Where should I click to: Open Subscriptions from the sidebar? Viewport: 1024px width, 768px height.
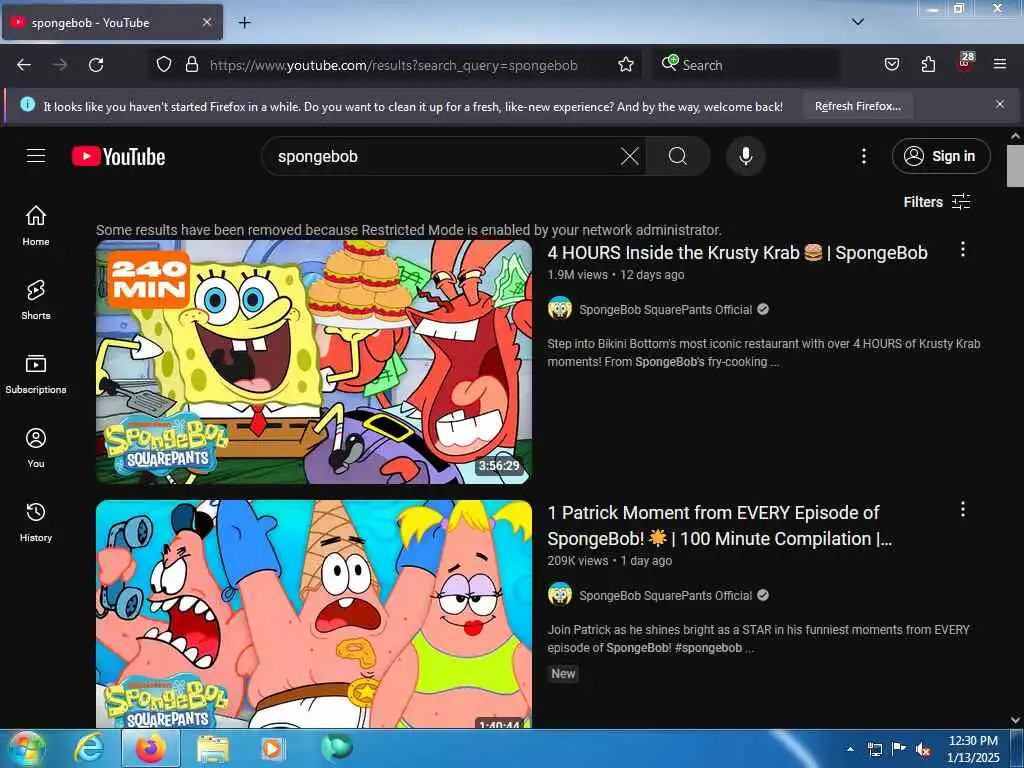pyautogui.click(x=36, y=374)
